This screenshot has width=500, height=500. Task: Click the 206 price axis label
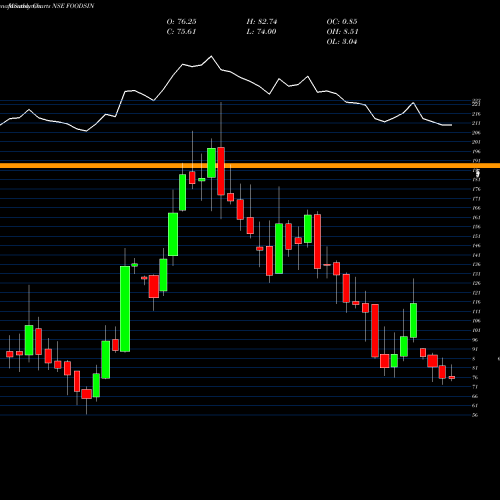coord(476,133)
